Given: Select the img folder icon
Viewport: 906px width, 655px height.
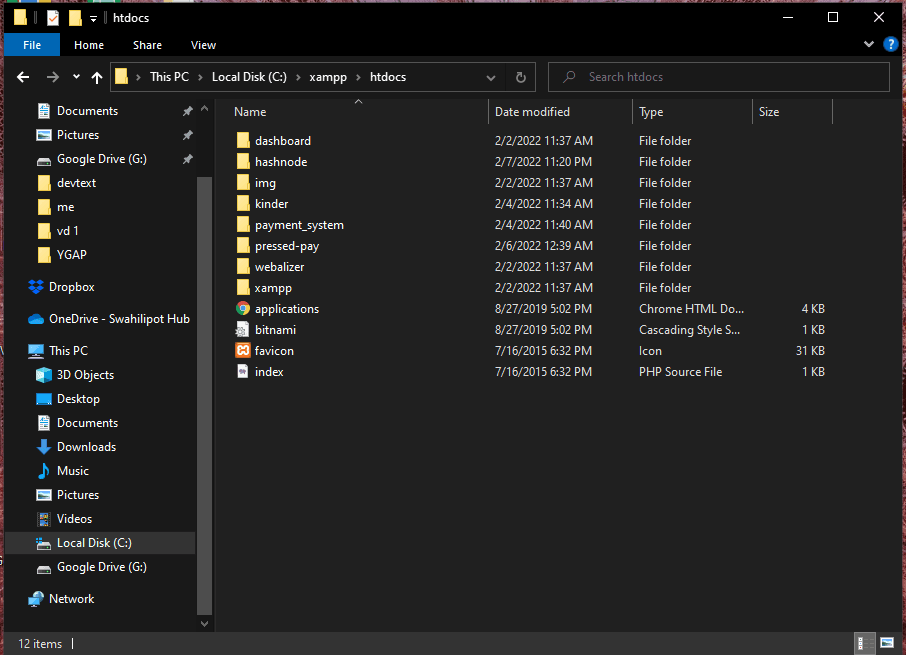Looking at the screenshot, I should pos(243,183).
